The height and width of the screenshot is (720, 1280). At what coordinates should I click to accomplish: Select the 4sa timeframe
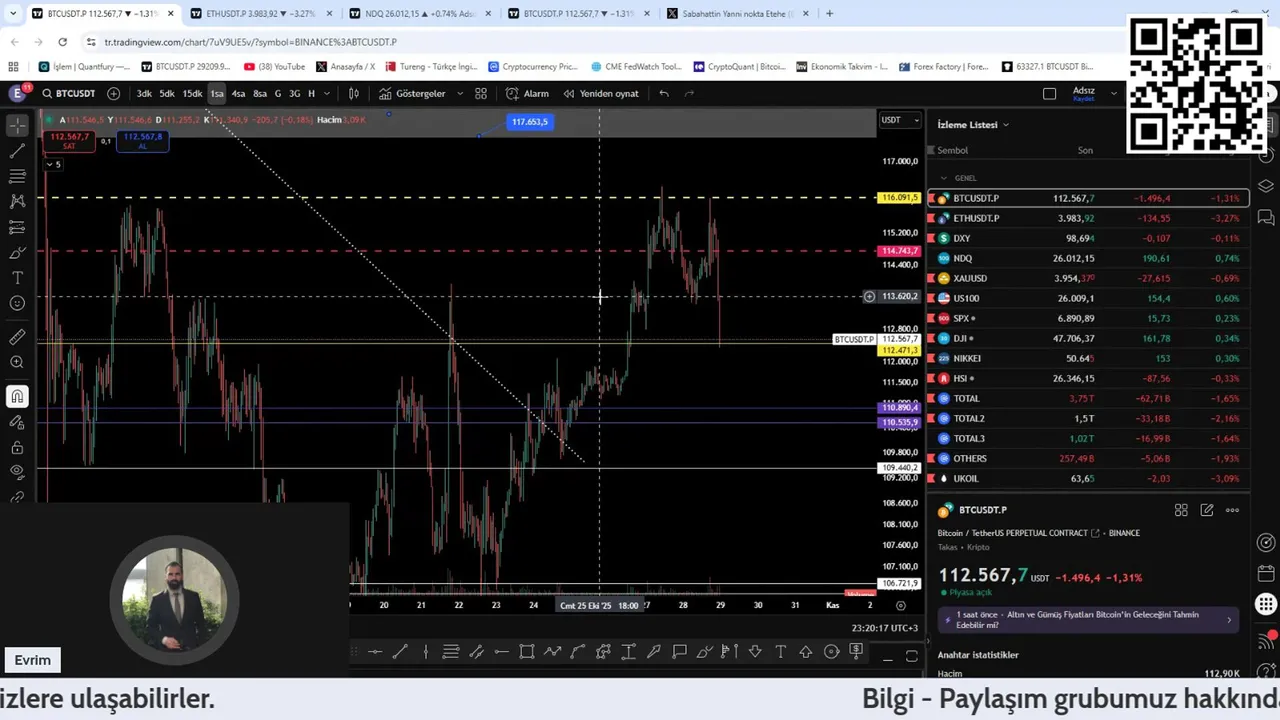coord(238,93)
